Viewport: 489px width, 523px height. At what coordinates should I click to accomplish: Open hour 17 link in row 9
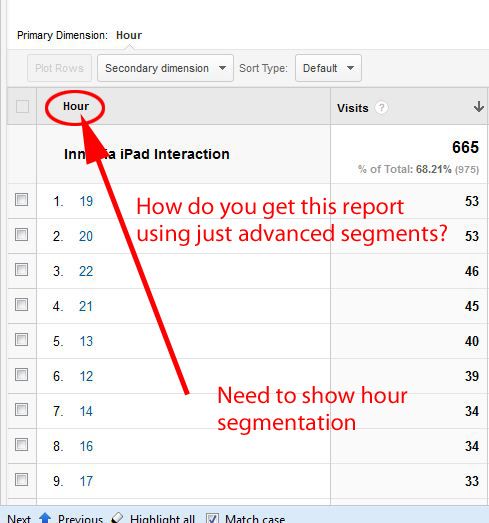(86, 481)
